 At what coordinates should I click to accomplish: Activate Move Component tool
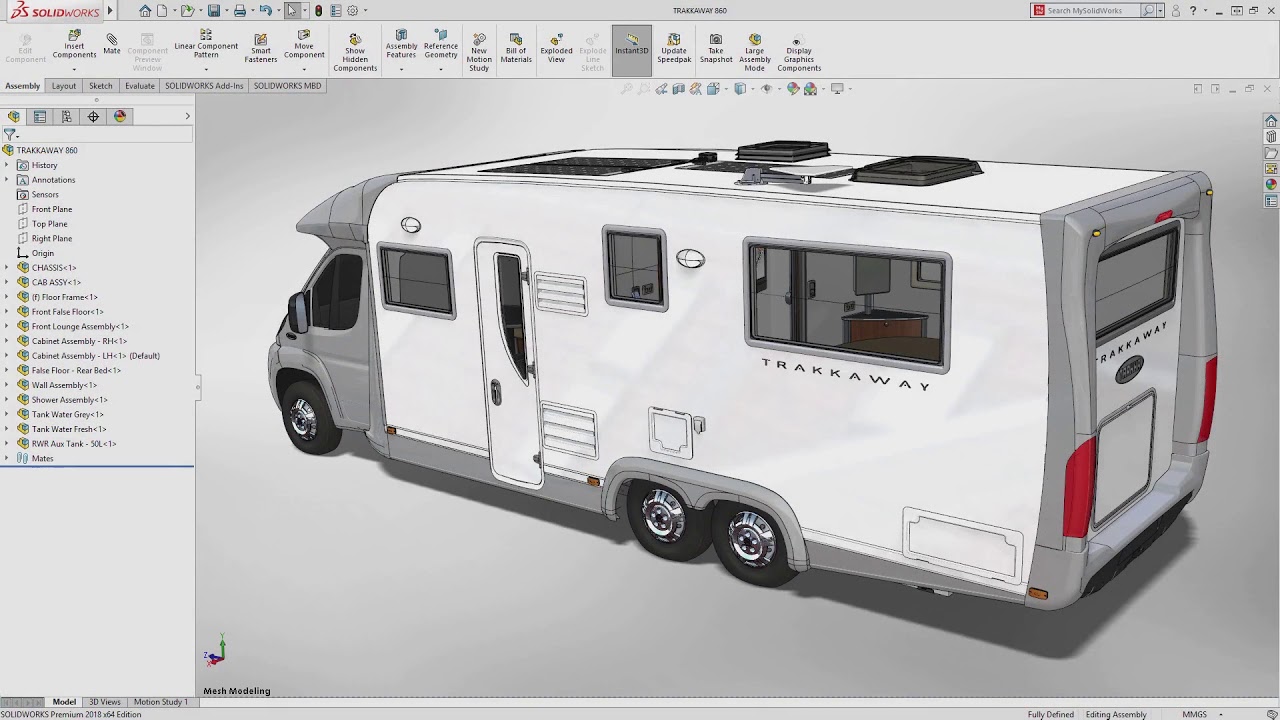pos(304,45)
